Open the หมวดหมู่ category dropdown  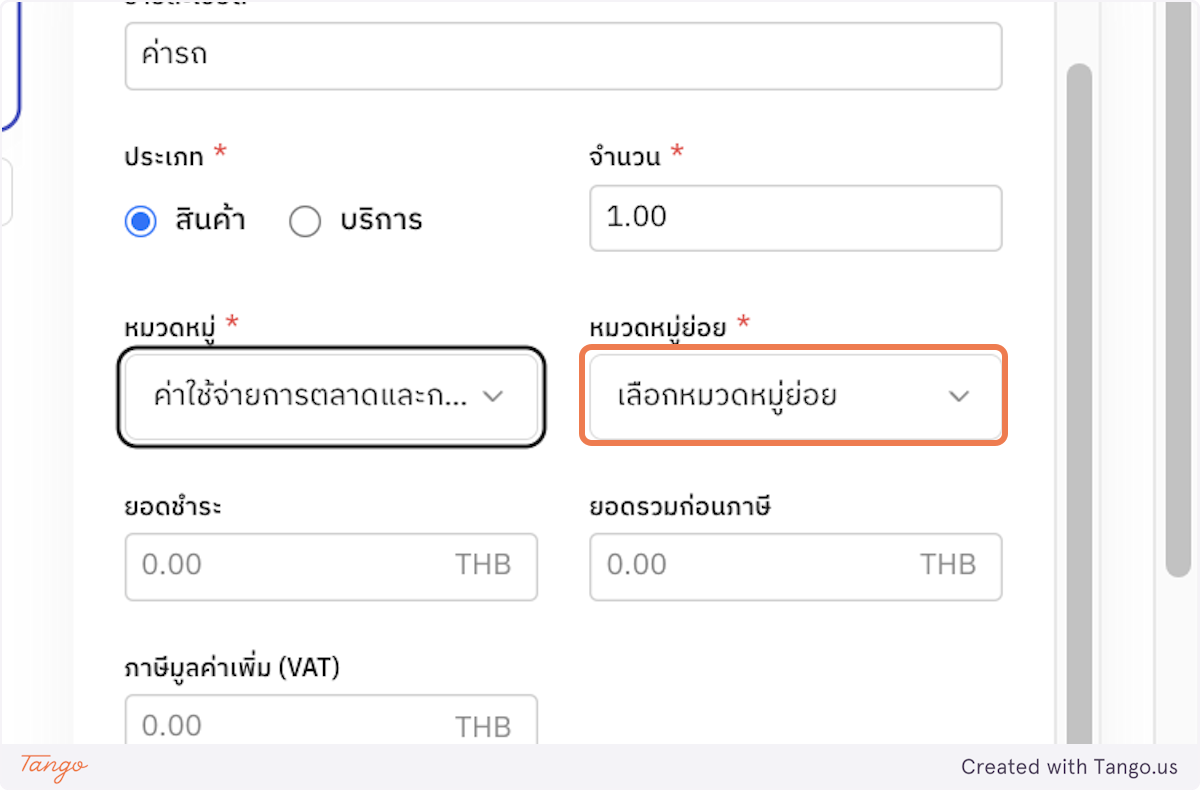(x=330, y=396)
